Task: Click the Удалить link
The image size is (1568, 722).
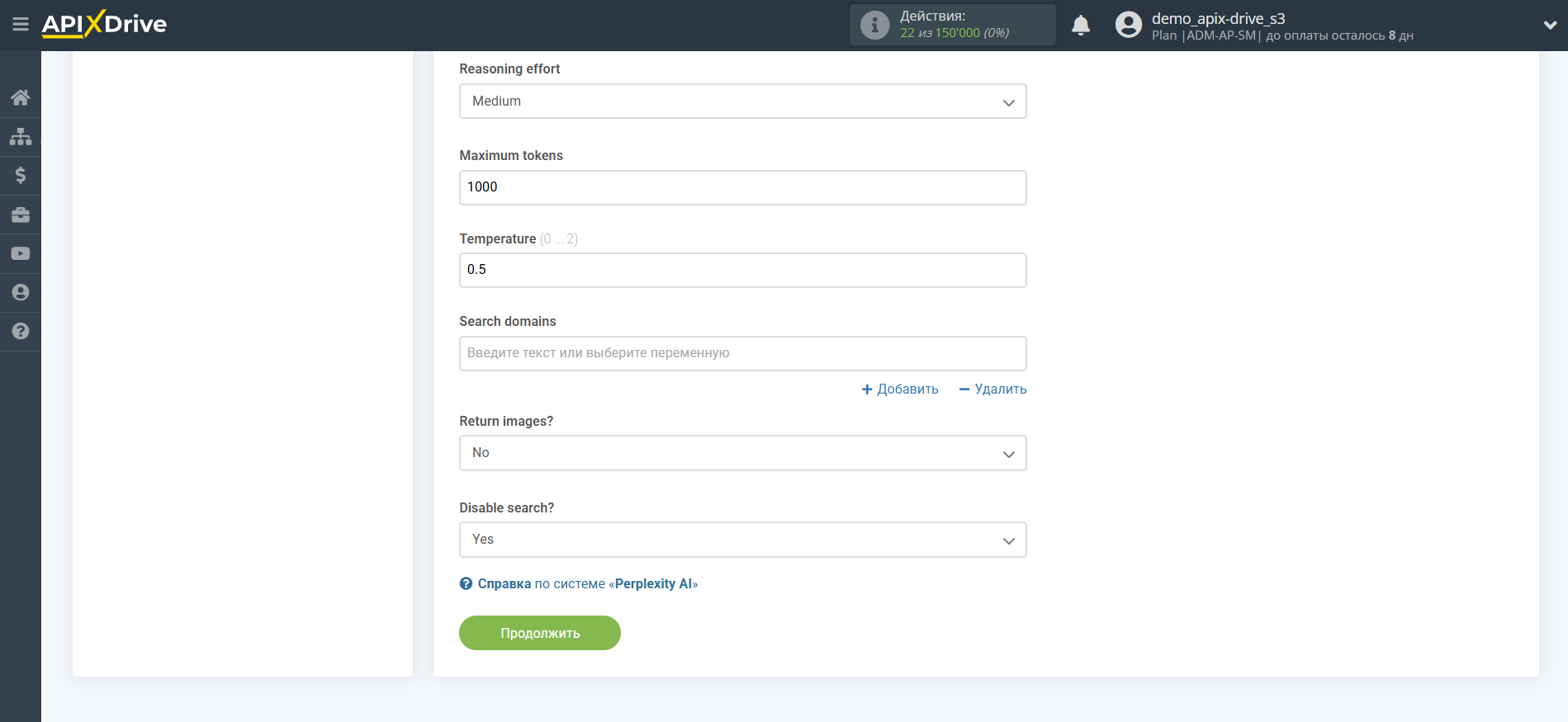Action: [992, 389]
